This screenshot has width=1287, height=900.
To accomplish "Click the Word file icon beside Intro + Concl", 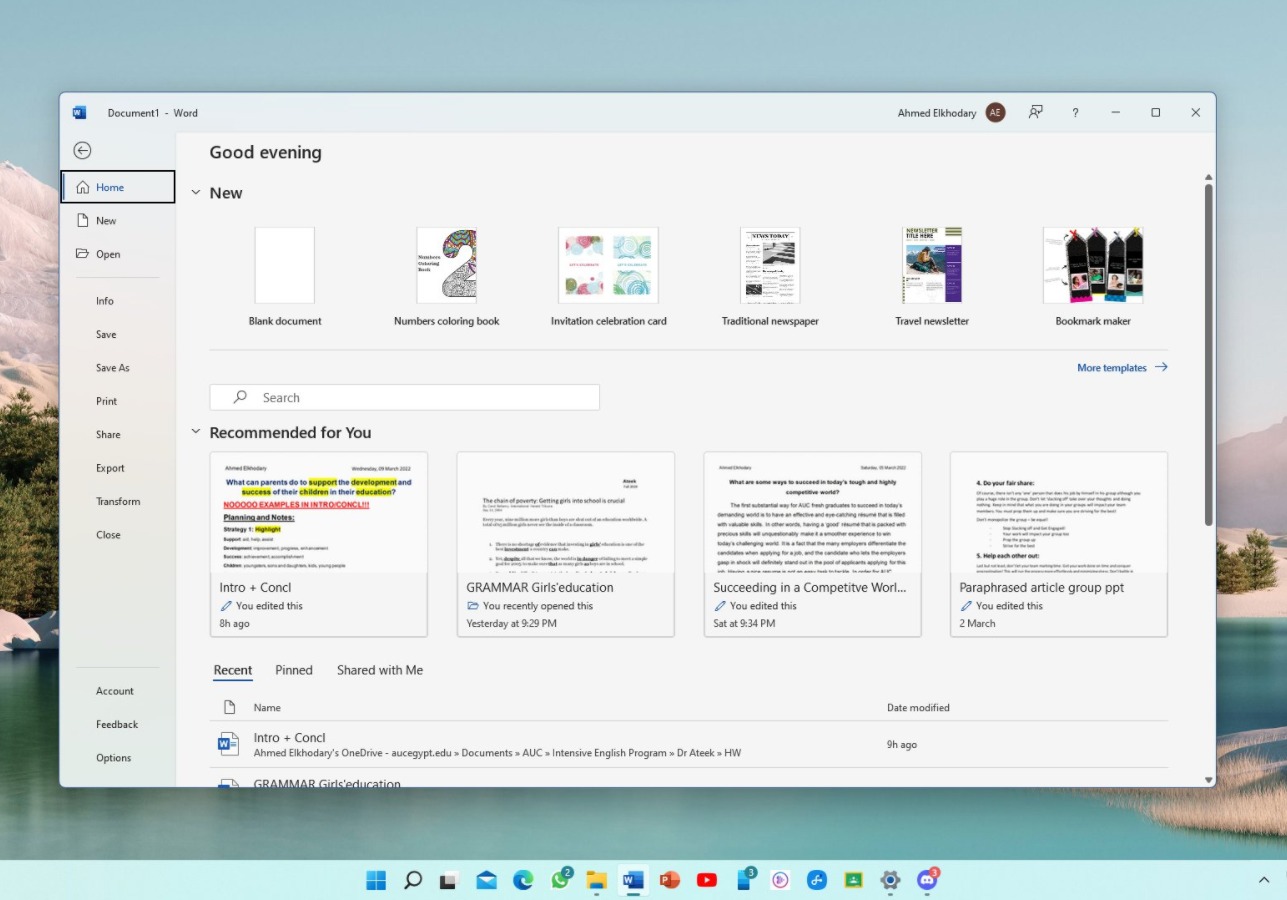I will 228,744.
